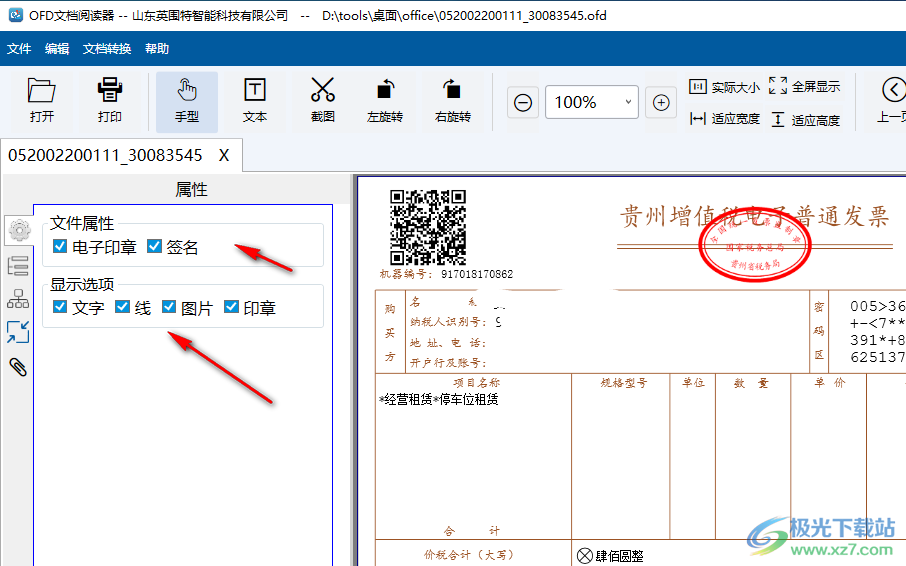This screenshot has height=566, width=906.
Task: Activate the Screenshot scissors tool
Action: (322, 100)
